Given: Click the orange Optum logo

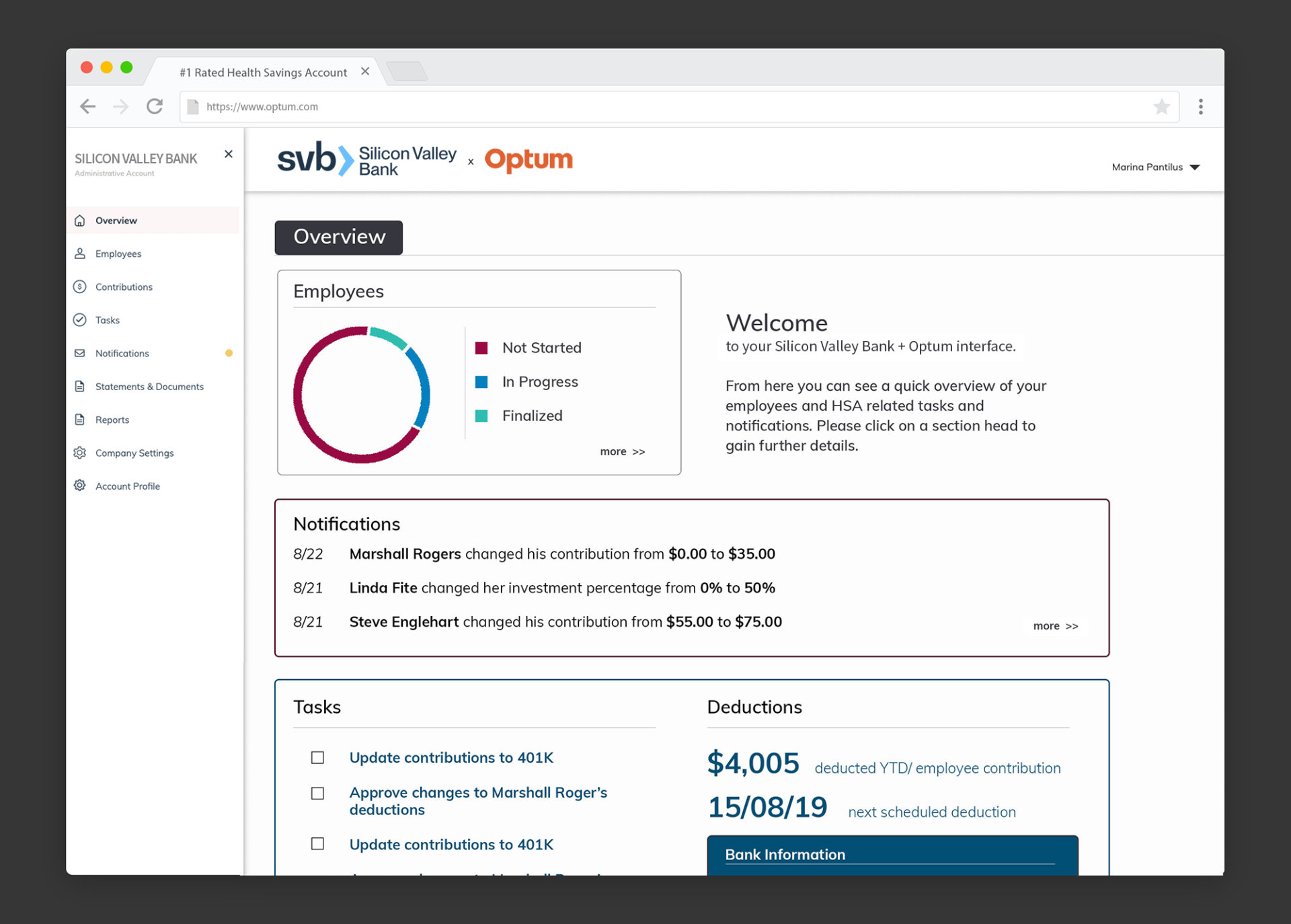Looking at the screenshot, I should coord(529,160).
